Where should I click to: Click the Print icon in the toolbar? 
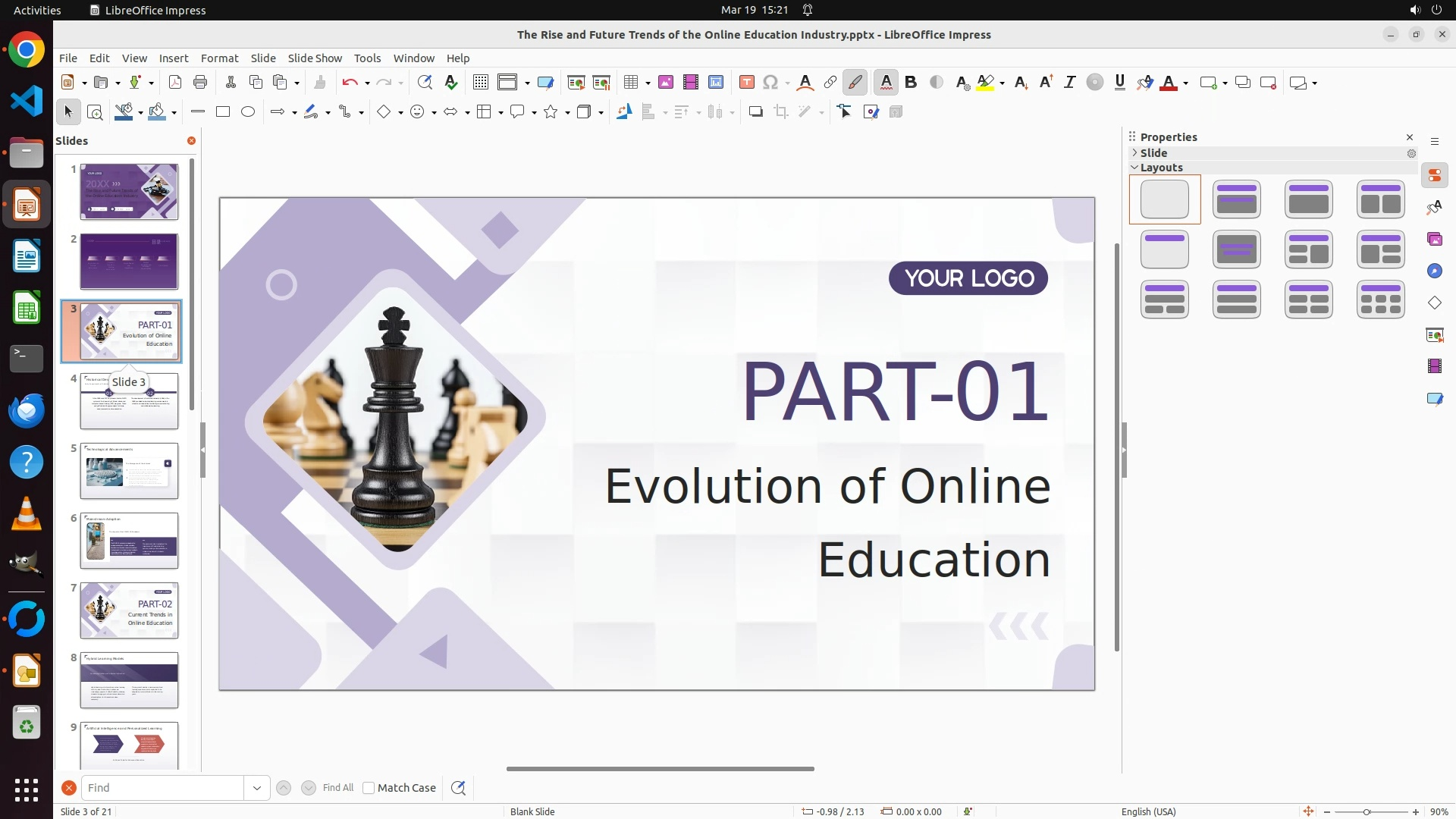[x=200, y=83]
